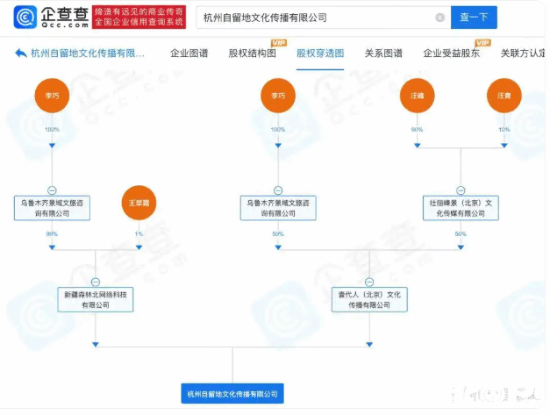Click the VIP badge on 股权结构图
The image size is (550, 415).
pyautogui.click(x=279, y=43)
